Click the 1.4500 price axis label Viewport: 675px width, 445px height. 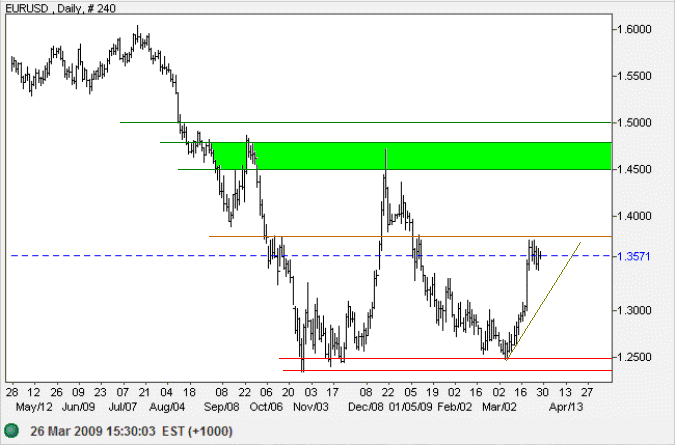[634, 170]
